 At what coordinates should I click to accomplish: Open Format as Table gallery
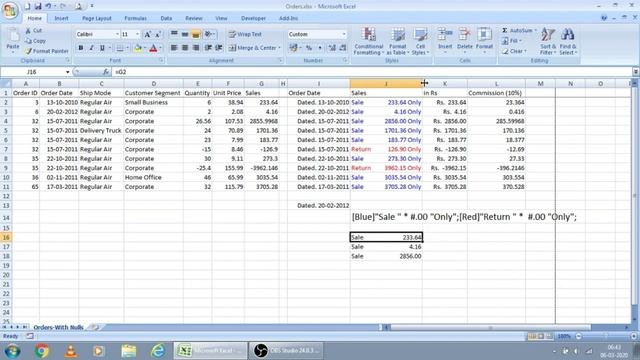click(397, 41)
